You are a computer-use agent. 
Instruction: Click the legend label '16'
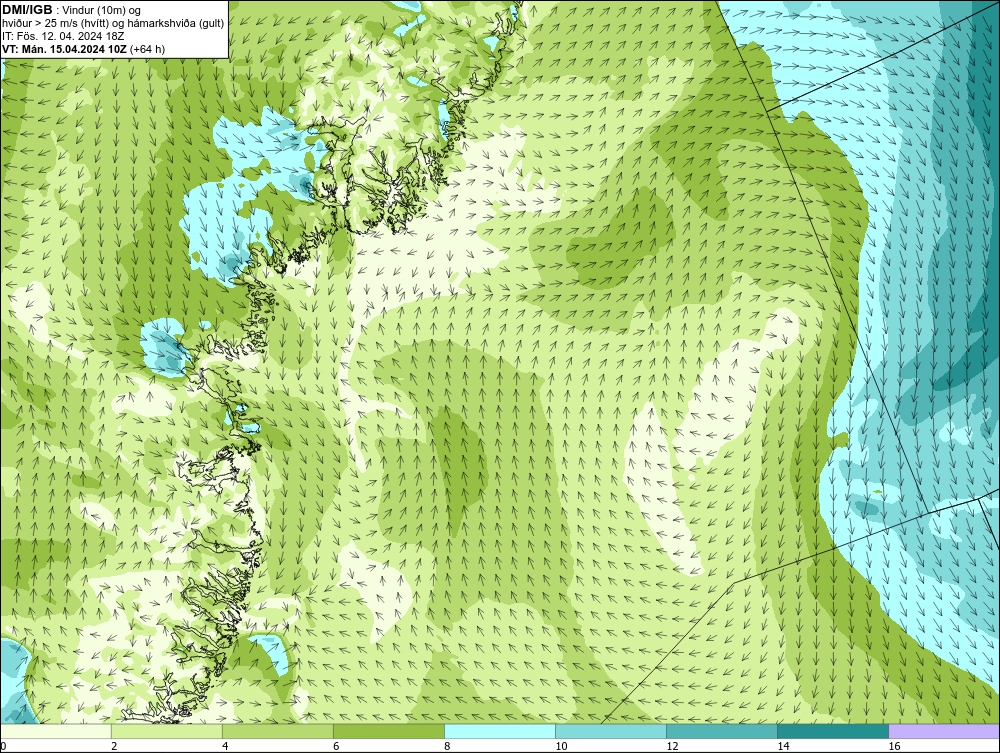coord(893,746)
